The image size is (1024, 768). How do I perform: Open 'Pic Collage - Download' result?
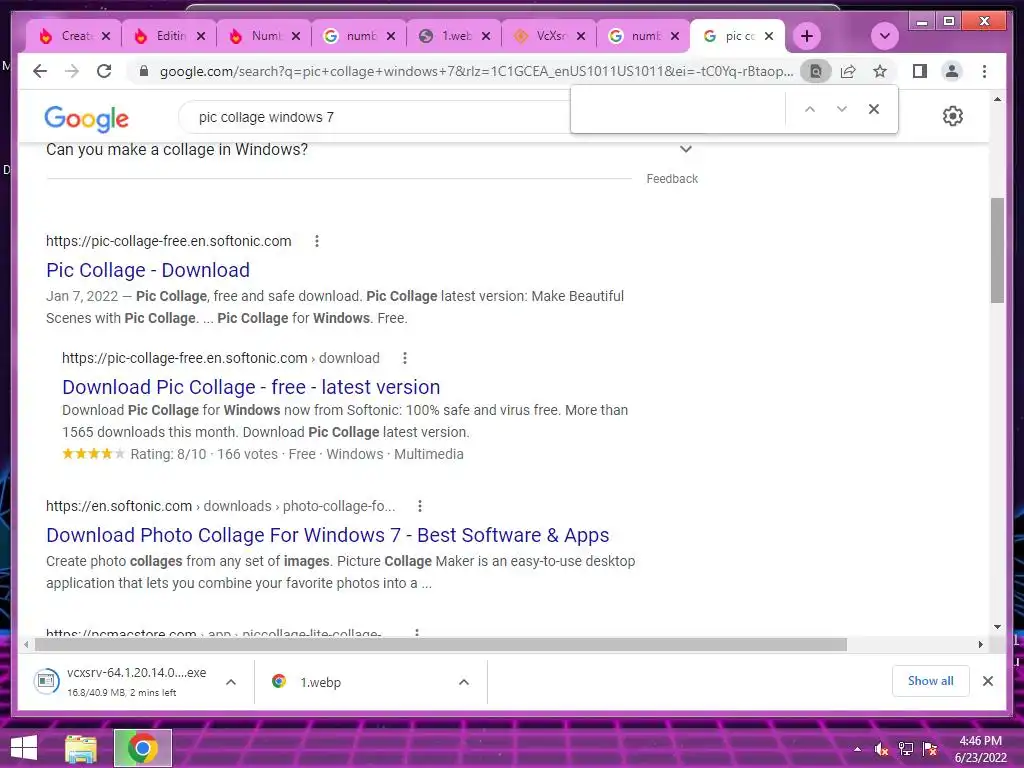[148, 270]
